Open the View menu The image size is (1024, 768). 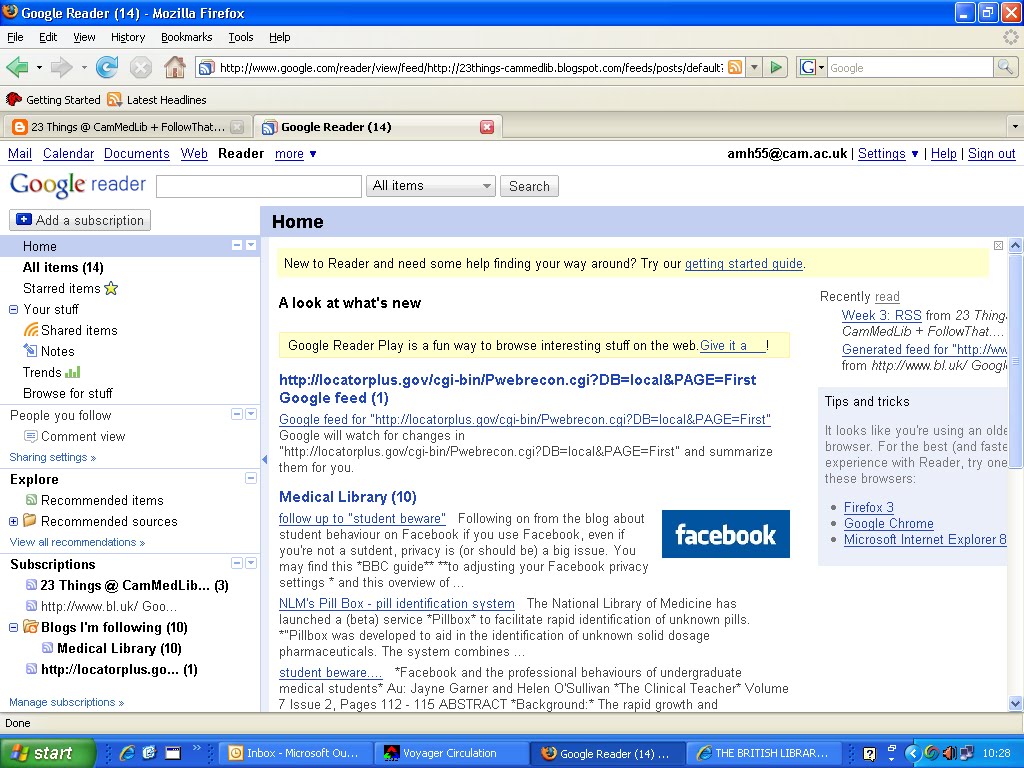[x=84, y=37]
